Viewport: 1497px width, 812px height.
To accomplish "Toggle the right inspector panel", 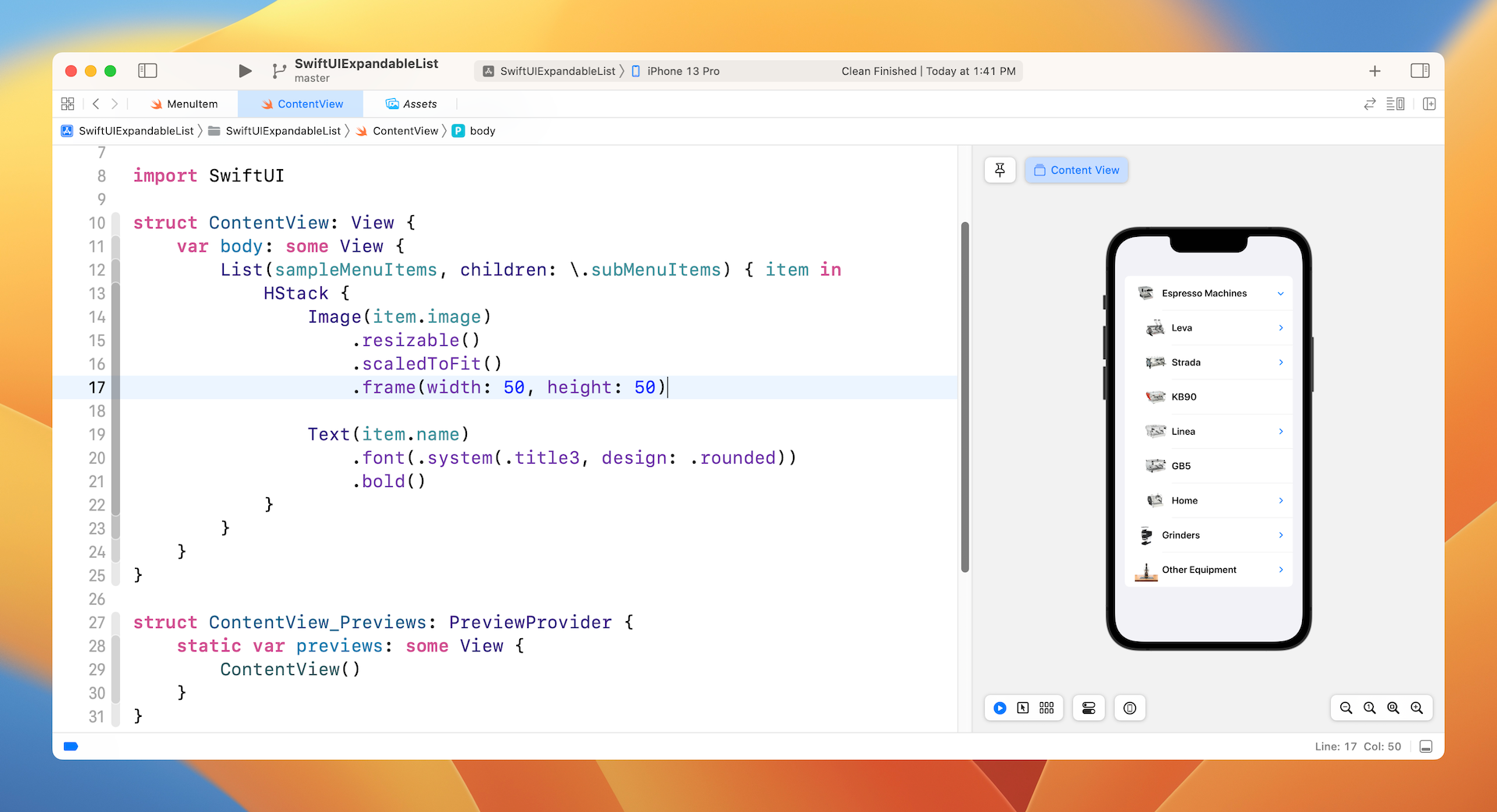I will tap(1420, 71).
